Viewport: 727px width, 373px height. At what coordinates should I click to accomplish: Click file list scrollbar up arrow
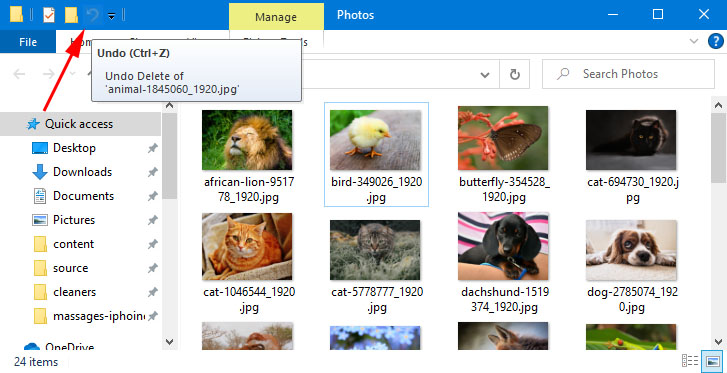click(x=718, y=105)
